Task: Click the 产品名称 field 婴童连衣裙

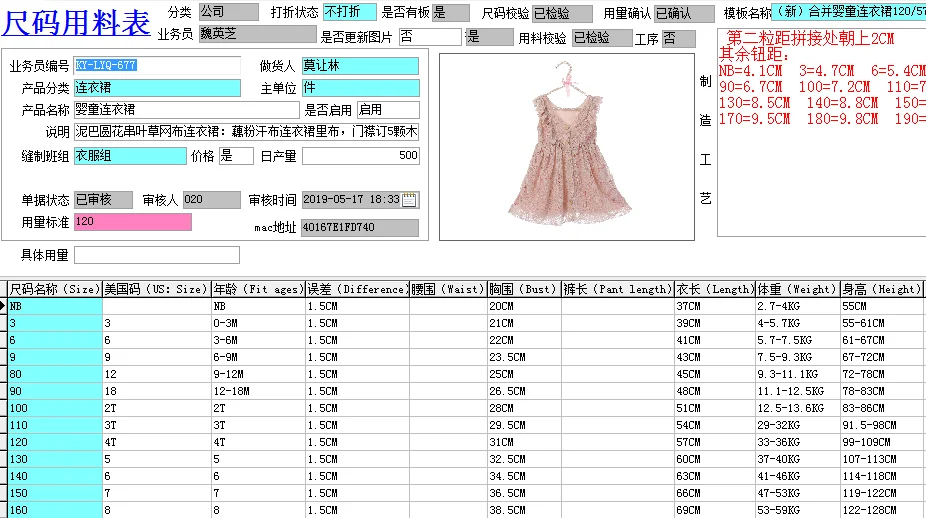Action: (187, 110)
